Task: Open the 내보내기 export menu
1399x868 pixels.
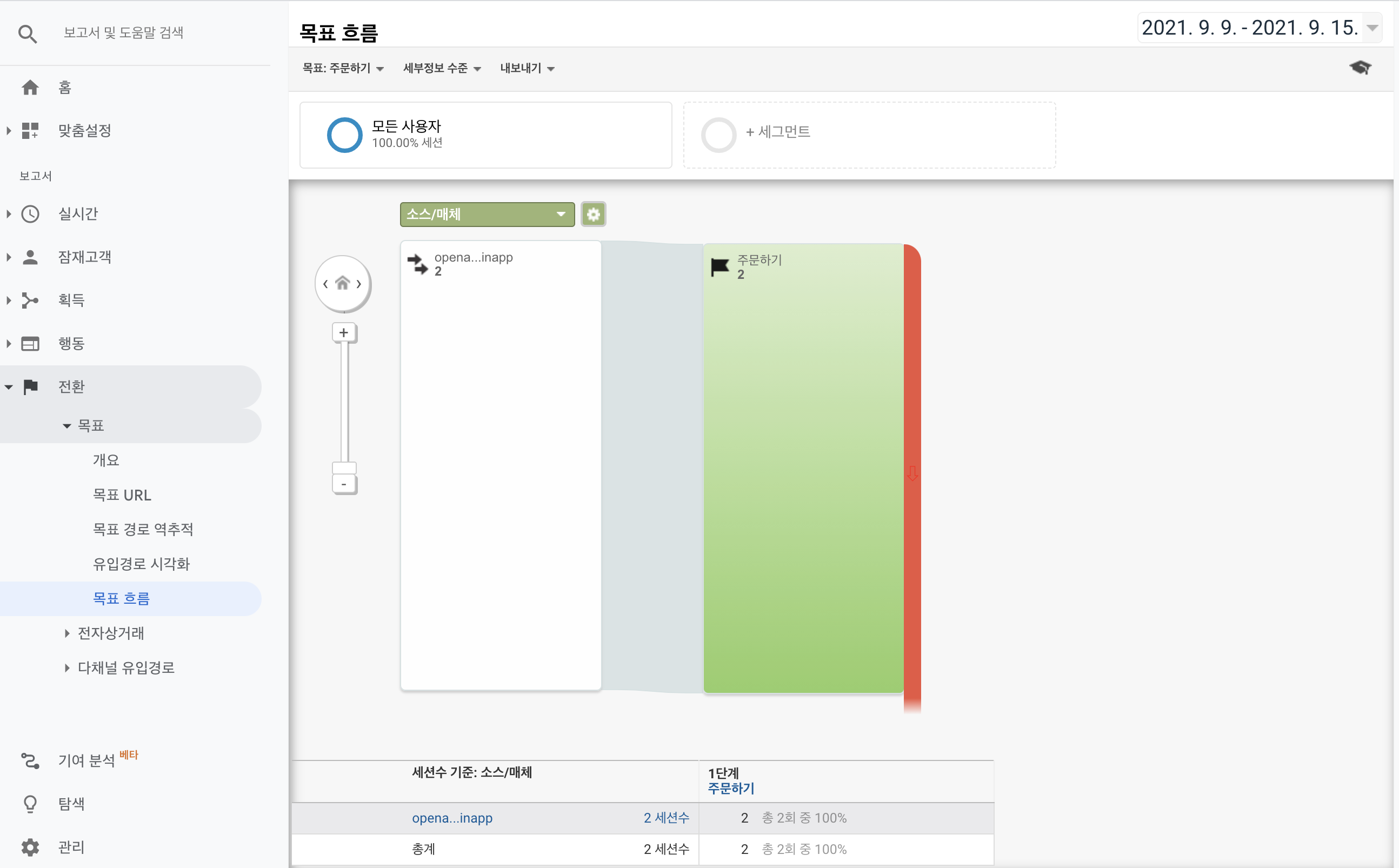Action: pyautogui.click(x=527, y=68)
